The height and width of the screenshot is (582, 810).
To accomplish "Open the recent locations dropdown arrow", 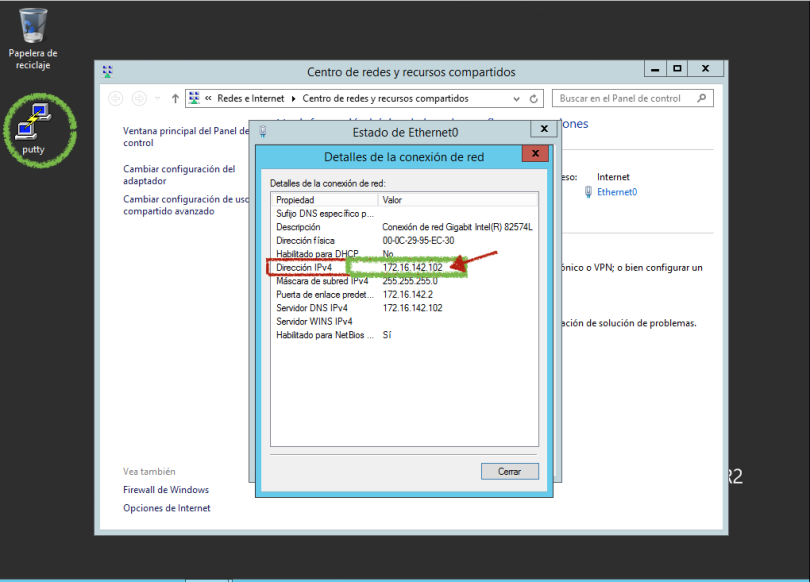I will pyautogui.click(x=157, y=99).
